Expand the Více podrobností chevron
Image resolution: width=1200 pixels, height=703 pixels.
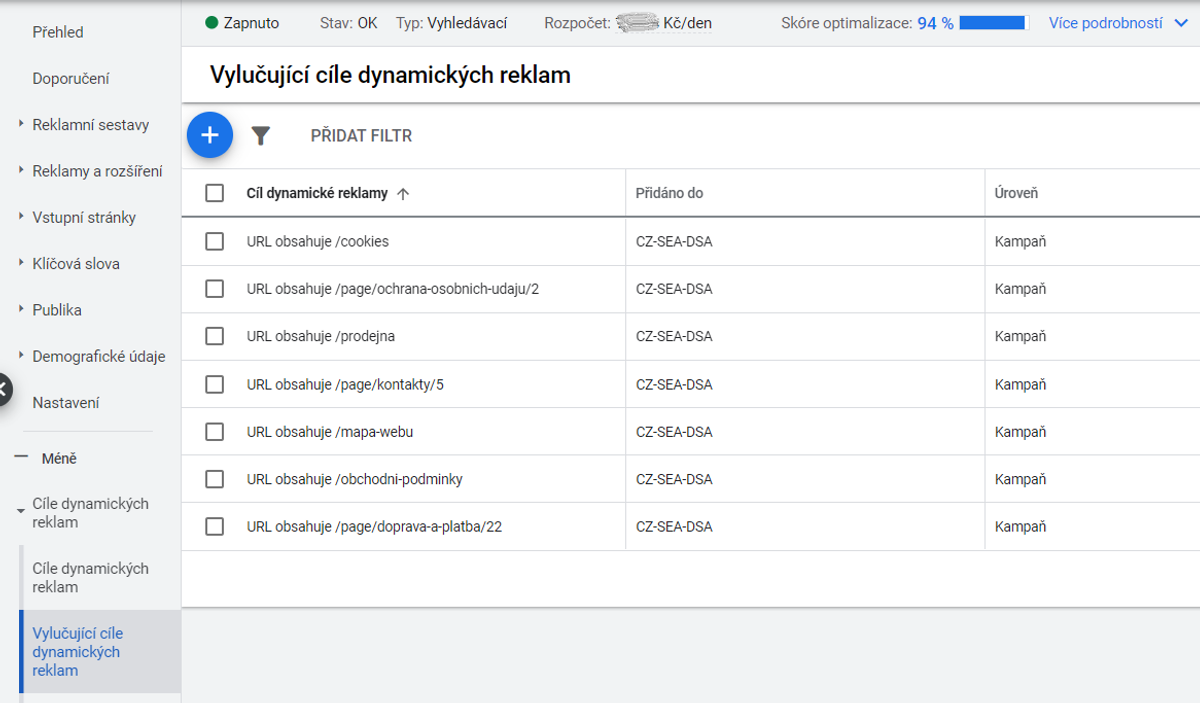(x=1179, y=23)
